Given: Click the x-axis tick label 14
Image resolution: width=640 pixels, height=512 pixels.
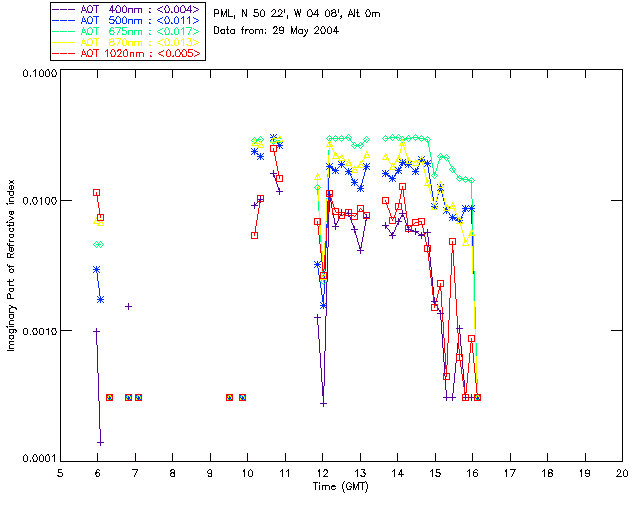Looking at the screenshot, I should 398,473.
